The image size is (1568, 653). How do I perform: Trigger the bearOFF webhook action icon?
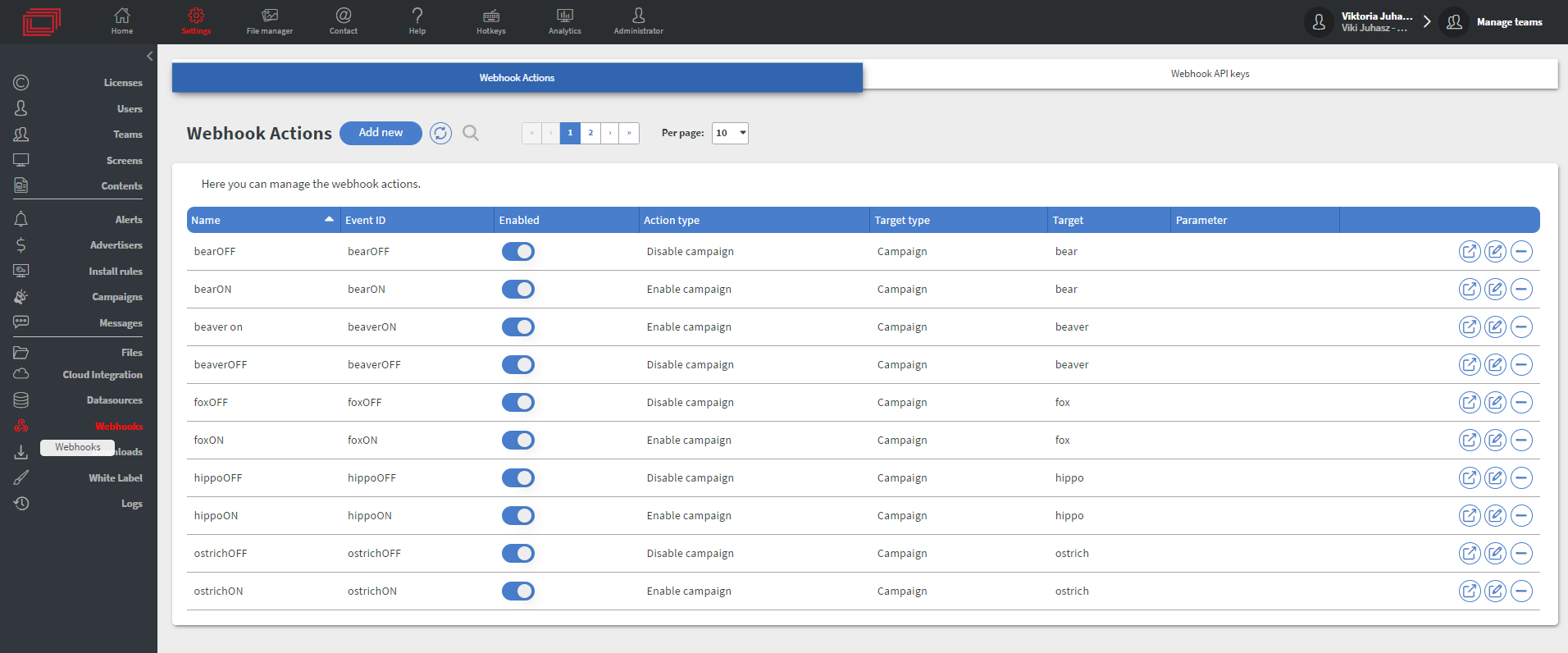click(x=1470, y=252)
